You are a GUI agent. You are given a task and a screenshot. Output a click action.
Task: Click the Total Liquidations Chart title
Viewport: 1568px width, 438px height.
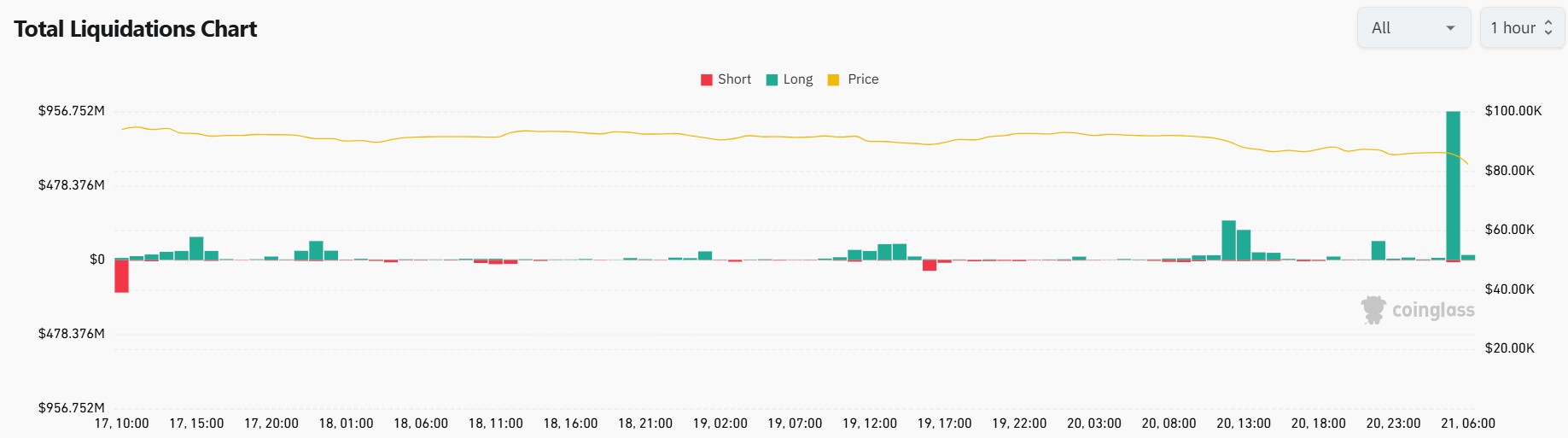pyautogui.click(x=135, y=29)
